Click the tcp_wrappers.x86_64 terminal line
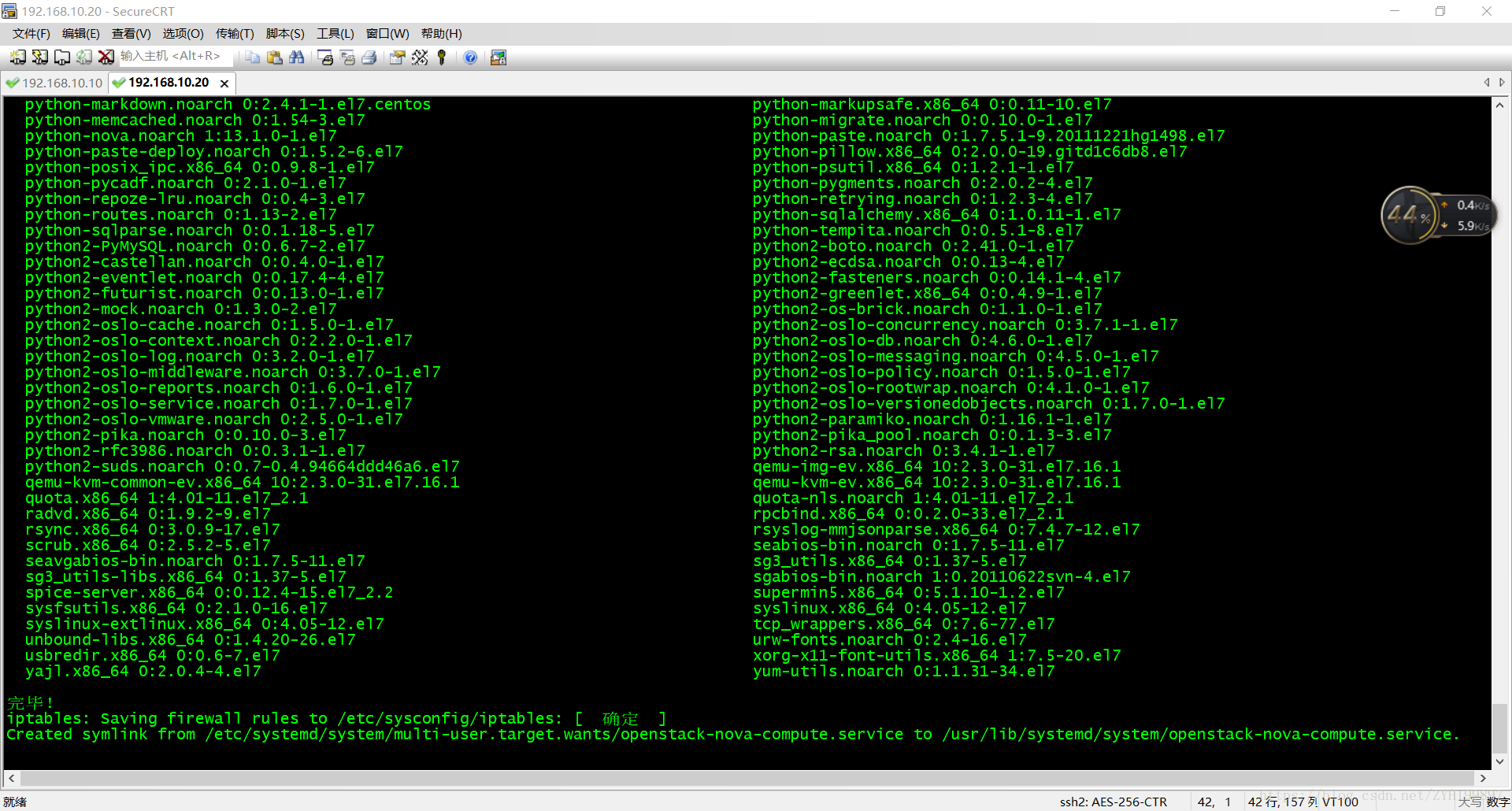Image resolution: width=1512 pixels, height=811 pixels. (x=903, y=624)
